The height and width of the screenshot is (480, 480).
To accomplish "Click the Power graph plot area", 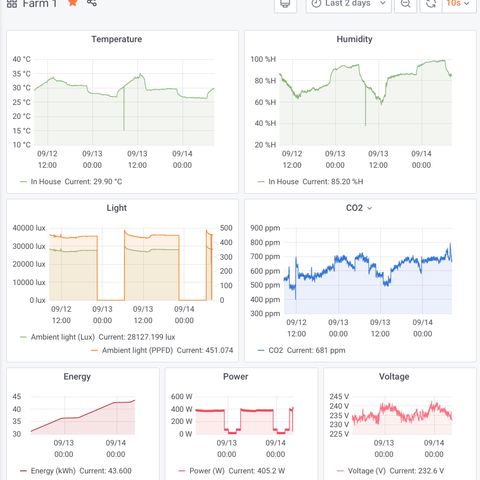I will [245, 415].
